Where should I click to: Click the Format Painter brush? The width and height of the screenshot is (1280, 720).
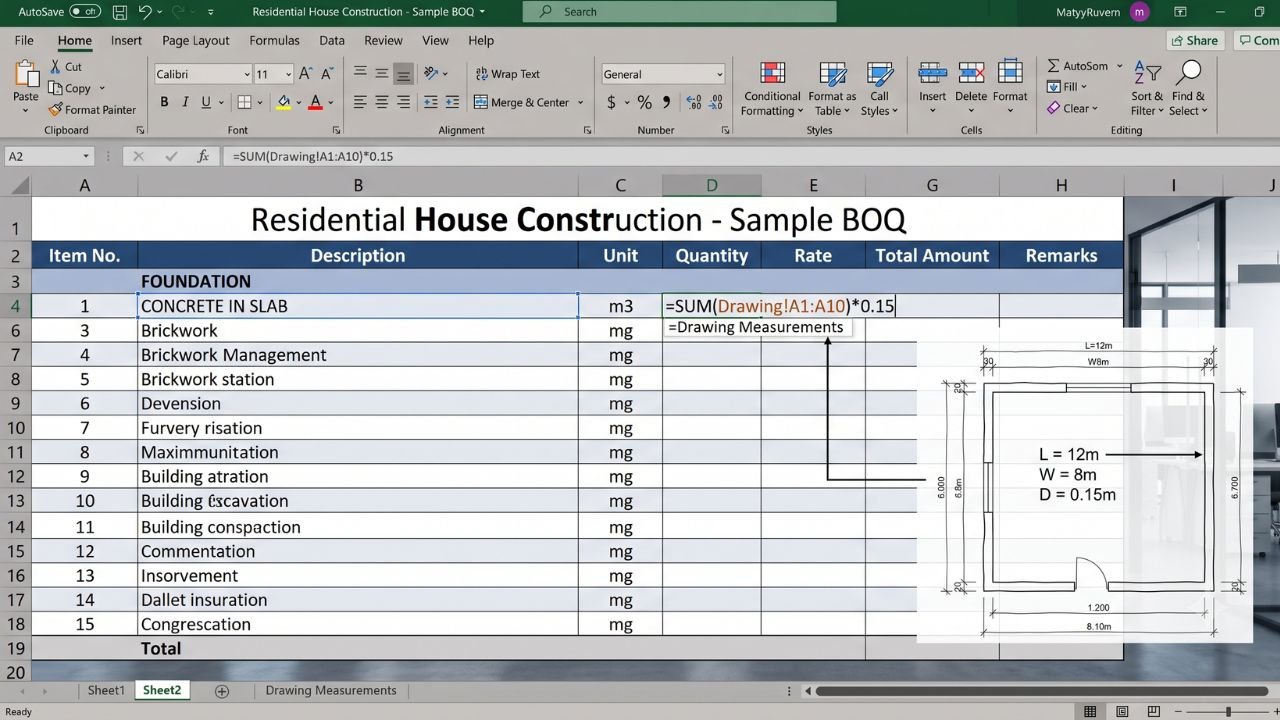54,110
